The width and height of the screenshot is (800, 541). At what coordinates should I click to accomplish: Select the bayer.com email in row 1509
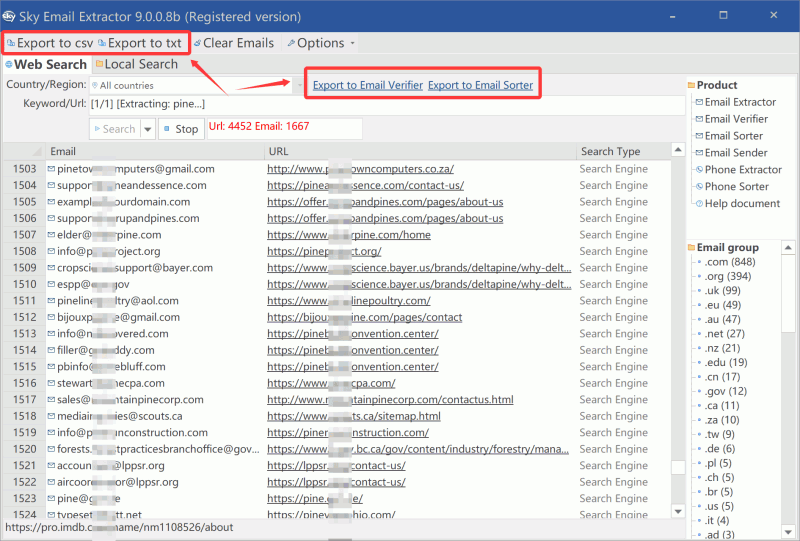[x=135, y=268]
